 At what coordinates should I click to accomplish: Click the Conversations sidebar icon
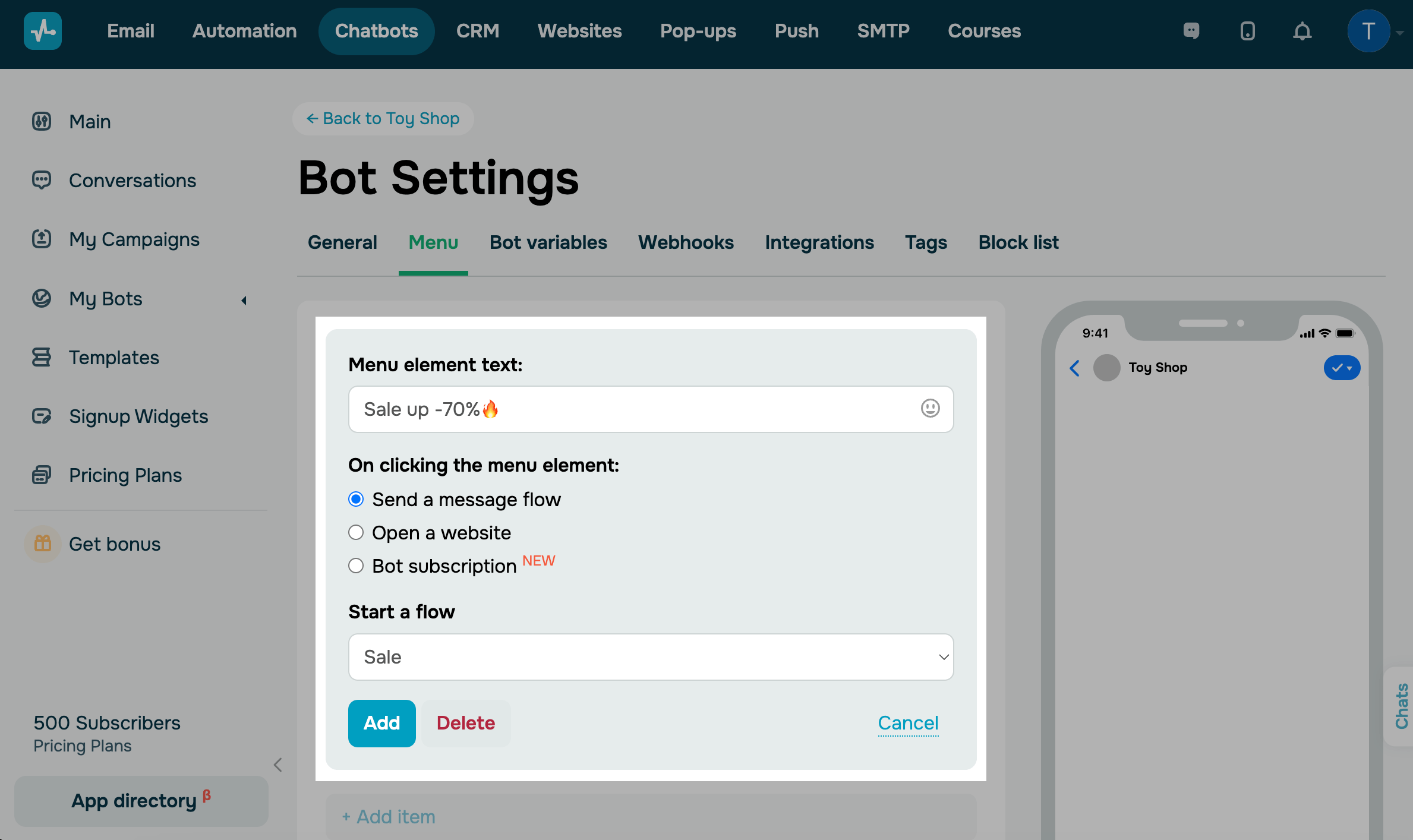[x=42, y=180]
